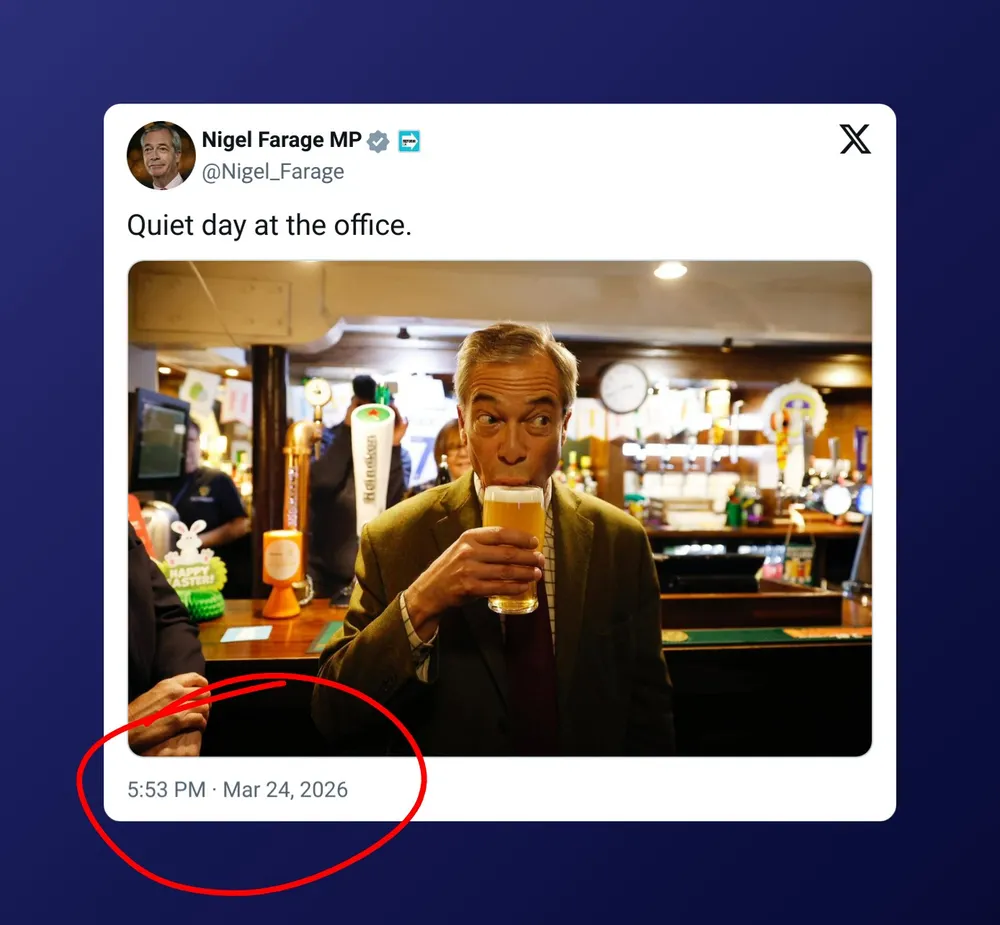The height and width of the screenshot is (925, 1000).
Task: Click the 5:53 PM timestamp
Action: tap(166, 790)
